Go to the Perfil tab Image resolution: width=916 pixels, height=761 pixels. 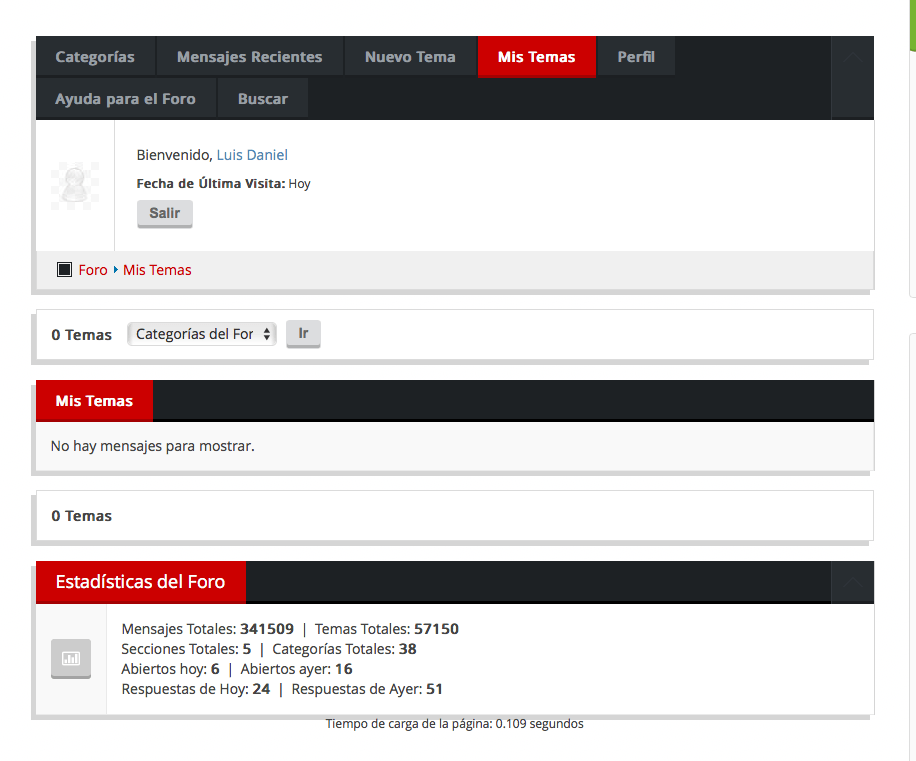[x=636, y=57]
